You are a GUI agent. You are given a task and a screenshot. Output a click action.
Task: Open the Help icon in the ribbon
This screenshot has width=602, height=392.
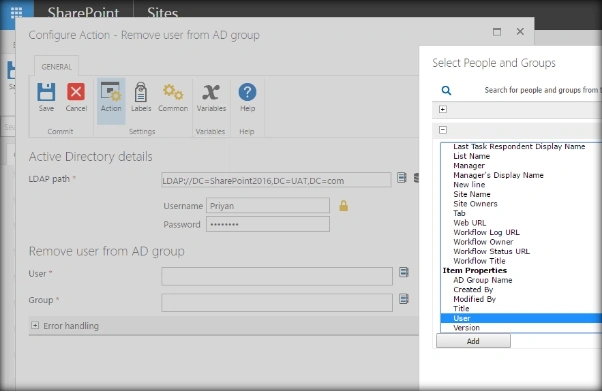pos(247,92)
